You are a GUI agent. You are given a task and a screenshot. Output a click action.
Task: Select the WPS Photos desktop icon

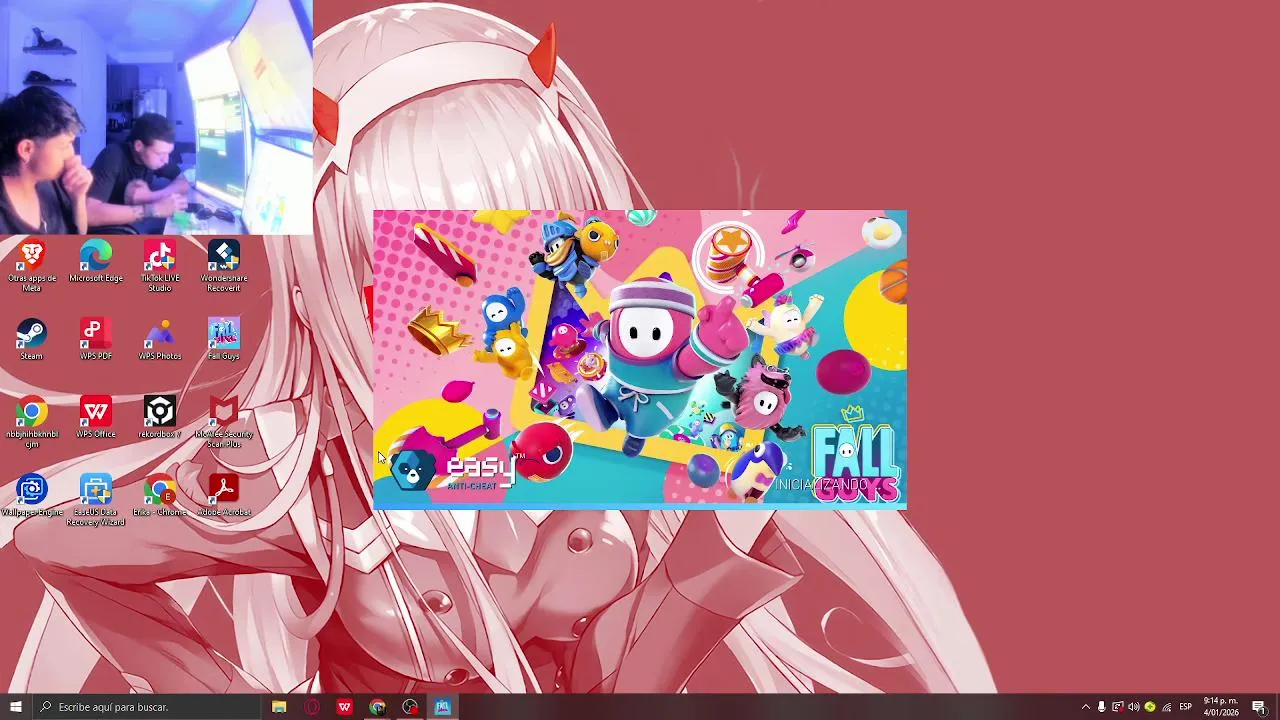pos(160,340)
